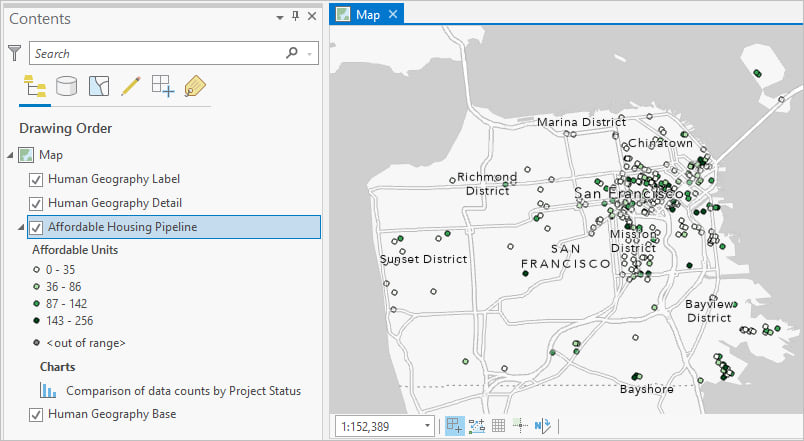The image size is (804, 441).
Task: Uncheck the Human Geography Label layer
Action: 37,179
